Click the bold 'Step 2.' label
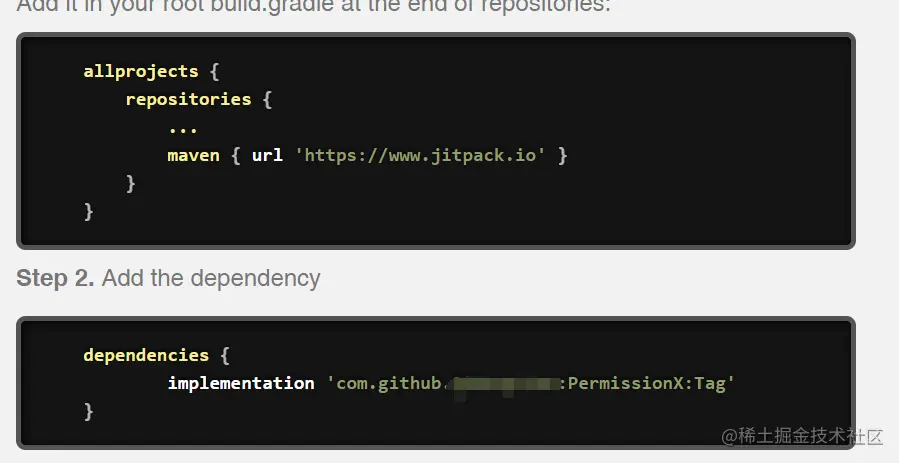Image resolution: width=899 pixels, height=463 pixels. (55, 278)
